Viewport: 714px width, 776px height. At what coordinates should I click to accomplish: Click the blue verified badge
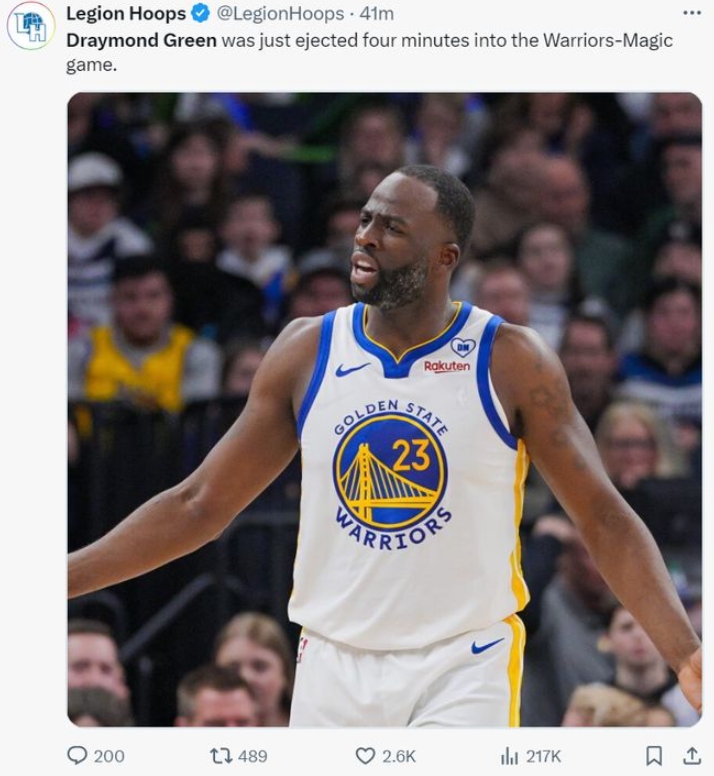pyautogui.click(x=200, y=14)
